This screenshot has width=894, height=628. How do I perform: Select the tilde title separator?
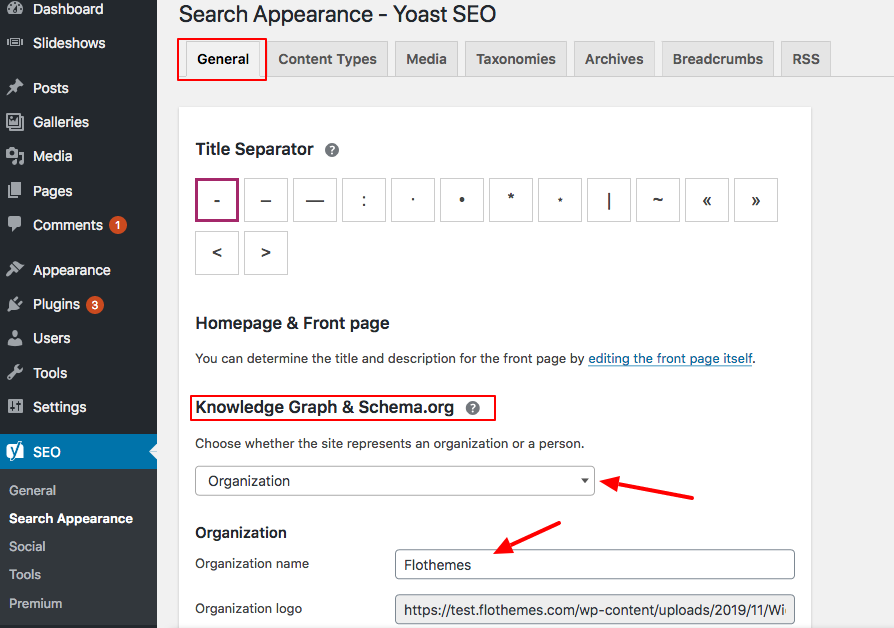pyautogui.click(x=658, y=200)
